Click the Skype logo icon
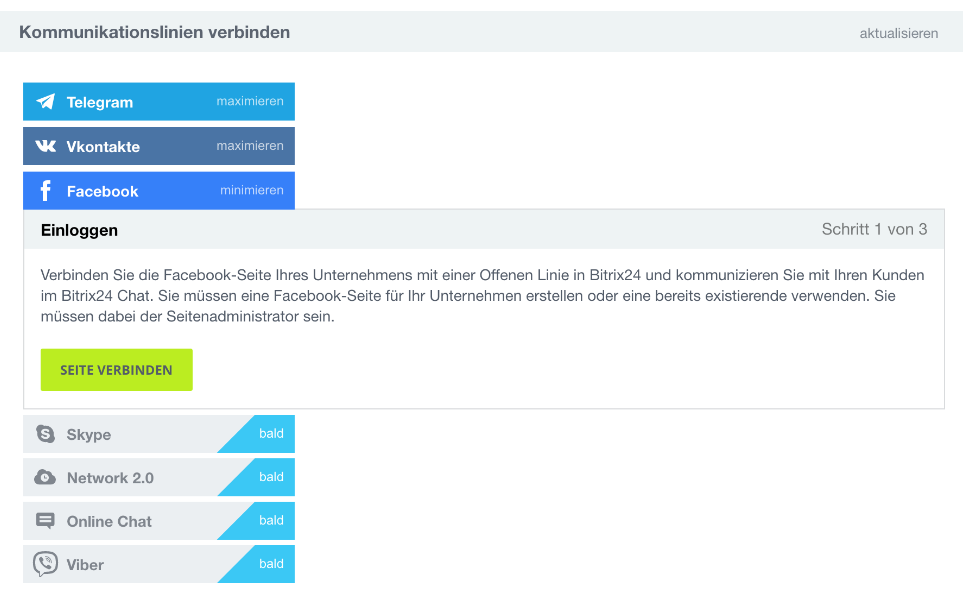Image resolution: width=963 pixels, height=606 pixels. (x=45, y=433)
